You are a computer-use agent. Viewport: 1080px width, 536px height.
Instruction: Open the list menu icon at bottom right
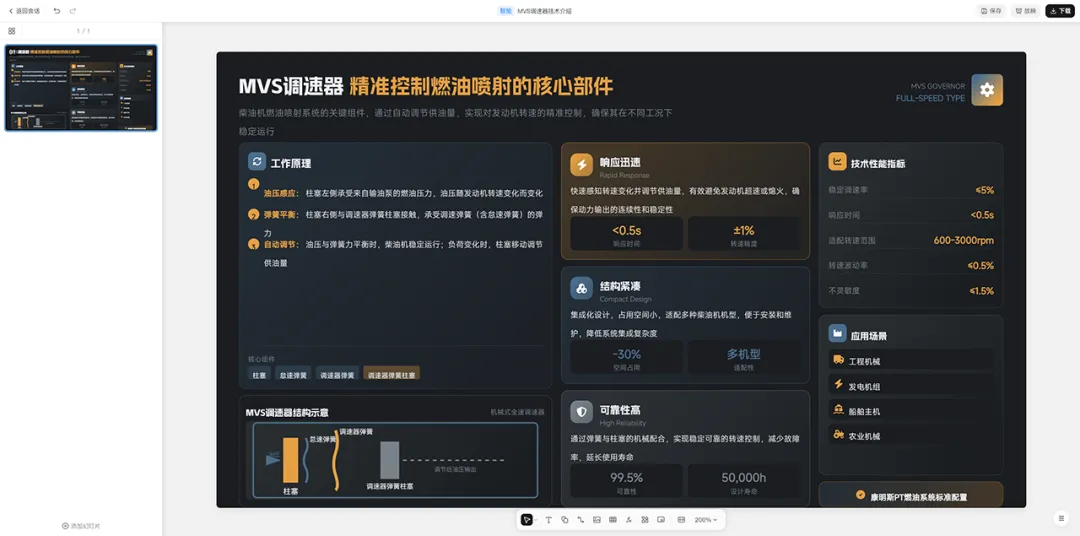pyautogui.click(x=1061, y=517)
